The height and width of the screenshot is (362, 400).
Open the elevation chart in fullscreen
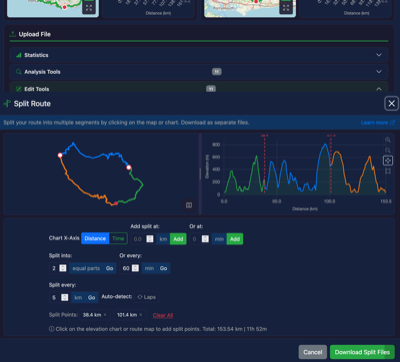tap(388, 171)
